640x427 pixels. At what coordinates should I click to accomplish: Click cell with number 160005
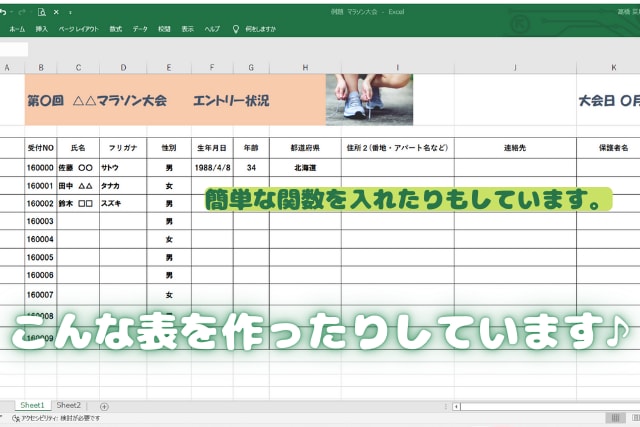(41, 257)
